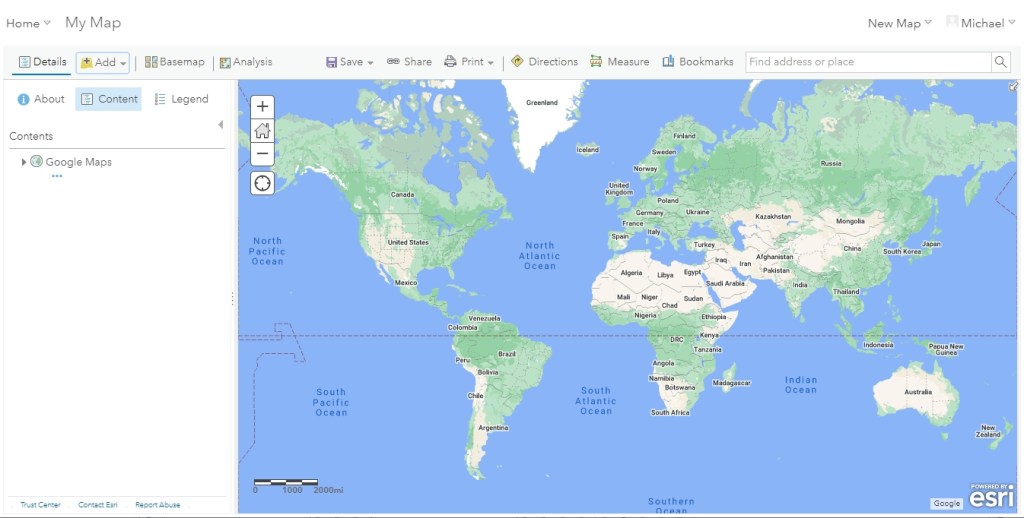Click the map zoom in plus button
The image size is (1024, 518).
[x=262, y=106]
